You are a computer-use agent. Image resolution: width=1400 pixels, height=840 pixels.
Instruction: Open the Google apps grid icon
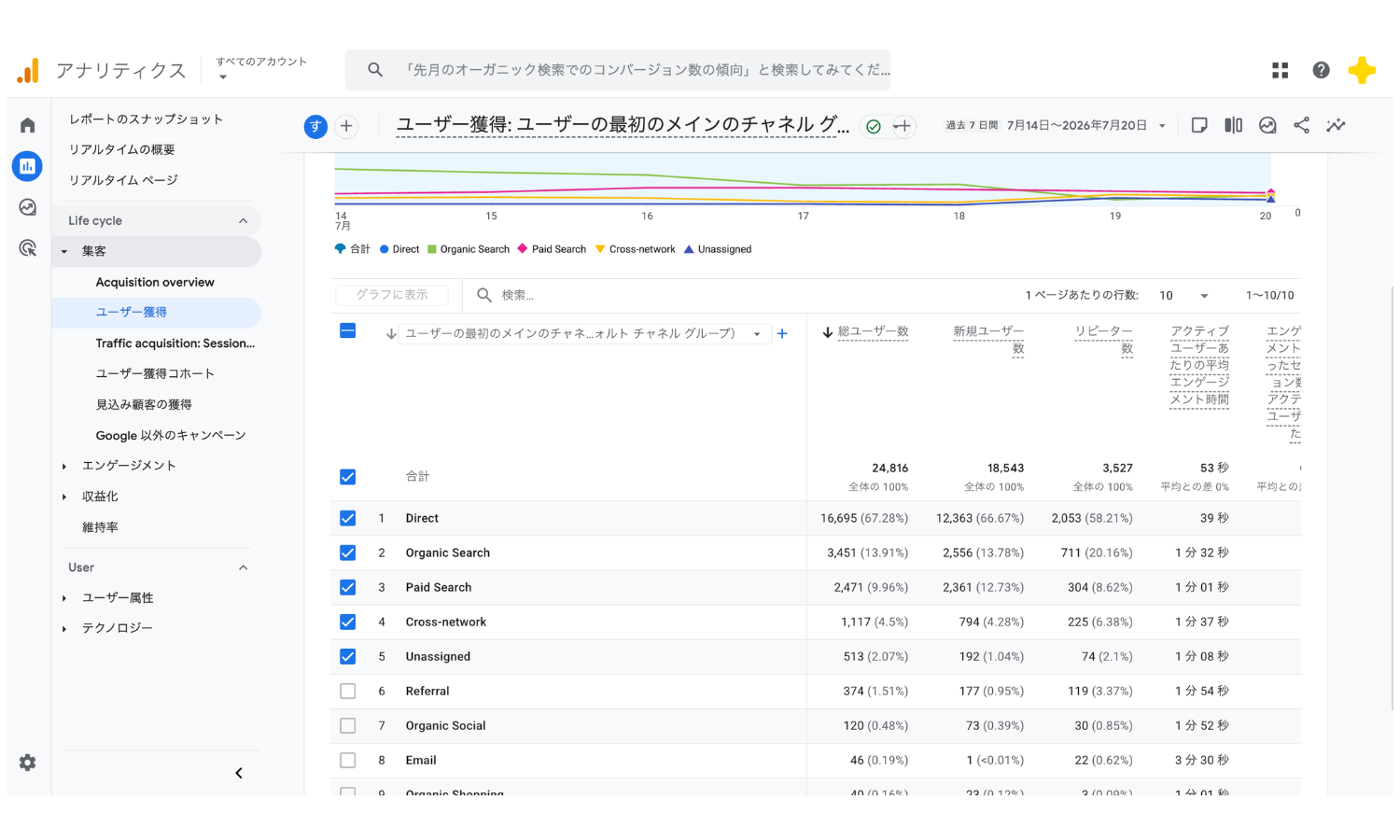coord(1280,70)
